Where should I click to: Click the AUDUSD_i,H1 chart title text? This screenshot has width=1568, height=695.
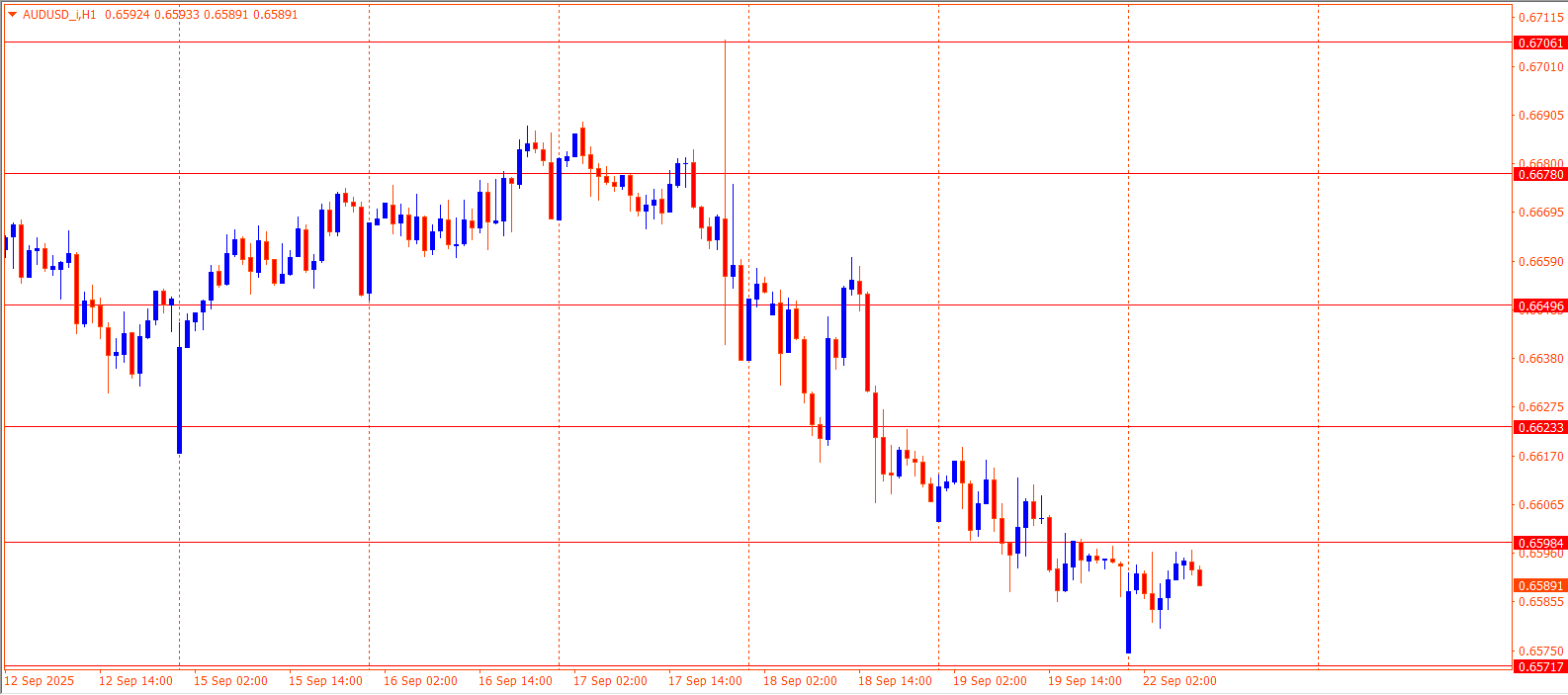pyautogui.click(x=59, y=15)
